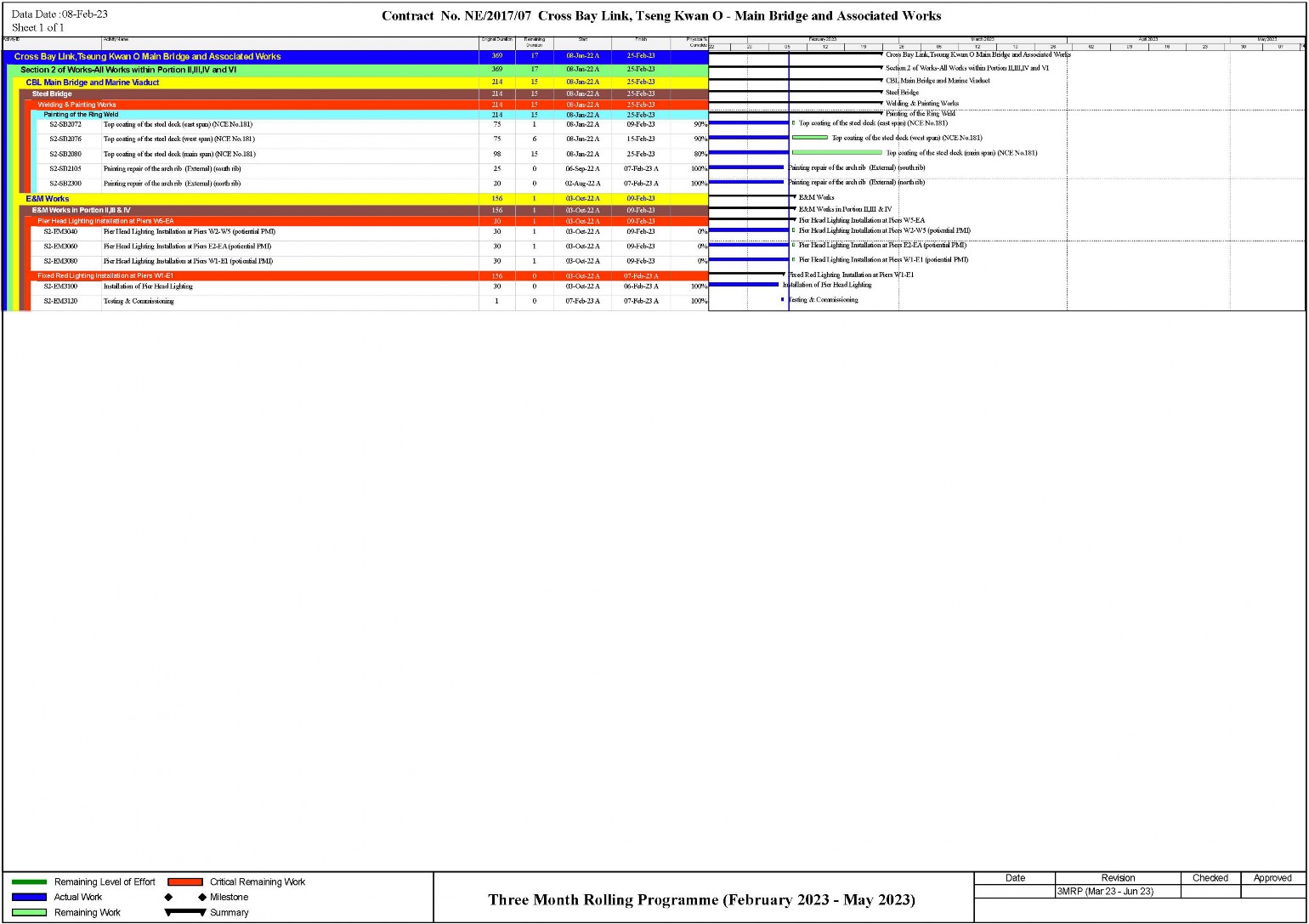Click the blue actual bar for Installation of Pier Head Lighting

pyautogui.click(x=744, y=284)
